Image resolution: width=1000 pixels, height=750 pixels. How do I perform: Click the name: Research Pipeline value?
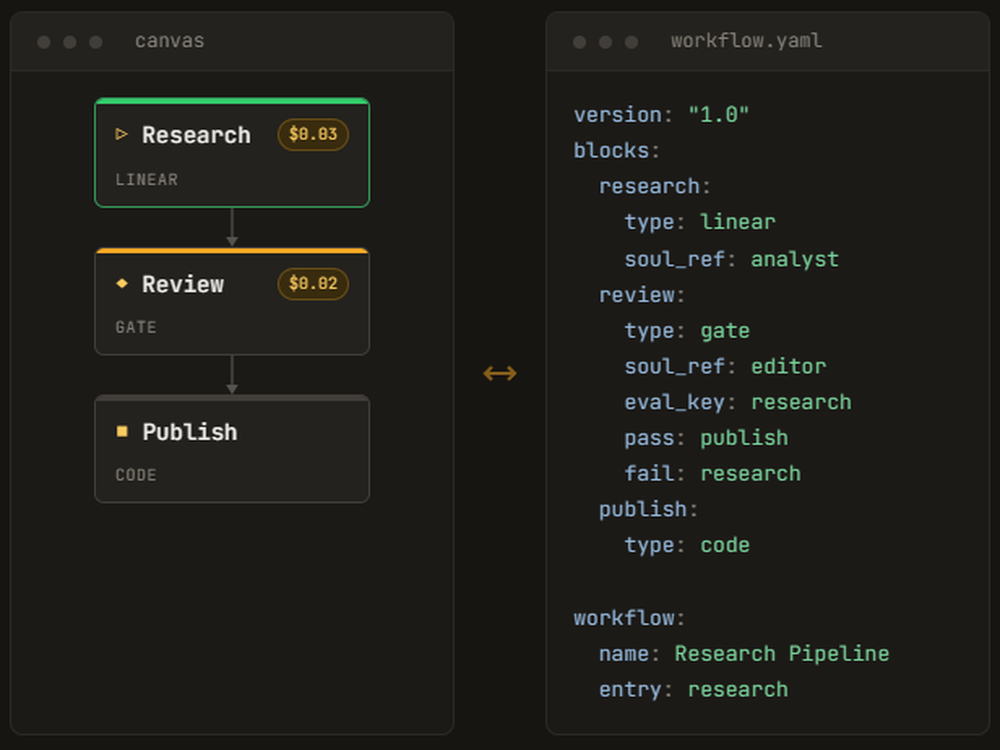(782, 653)
